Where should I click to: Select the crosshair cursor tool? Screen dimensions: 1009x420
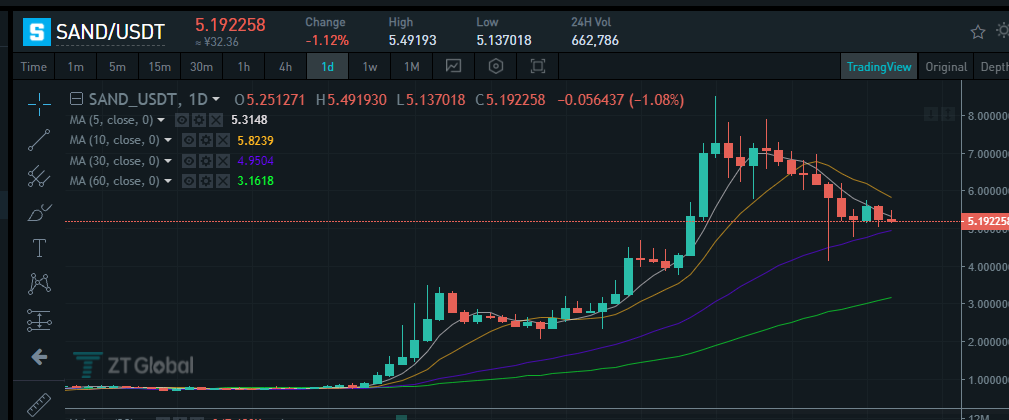[40, 103]
